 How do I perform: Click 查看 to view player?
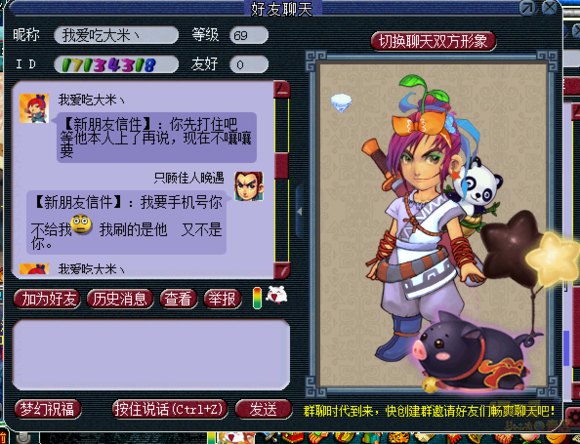pyautogui.click(x=178, y=299)
